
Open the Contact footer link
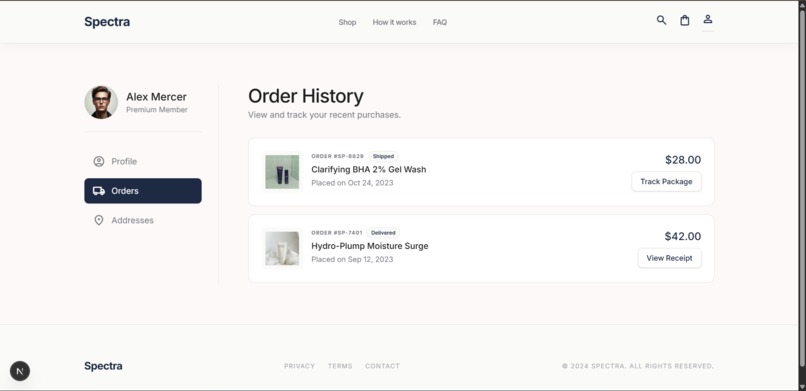(382, 366)
